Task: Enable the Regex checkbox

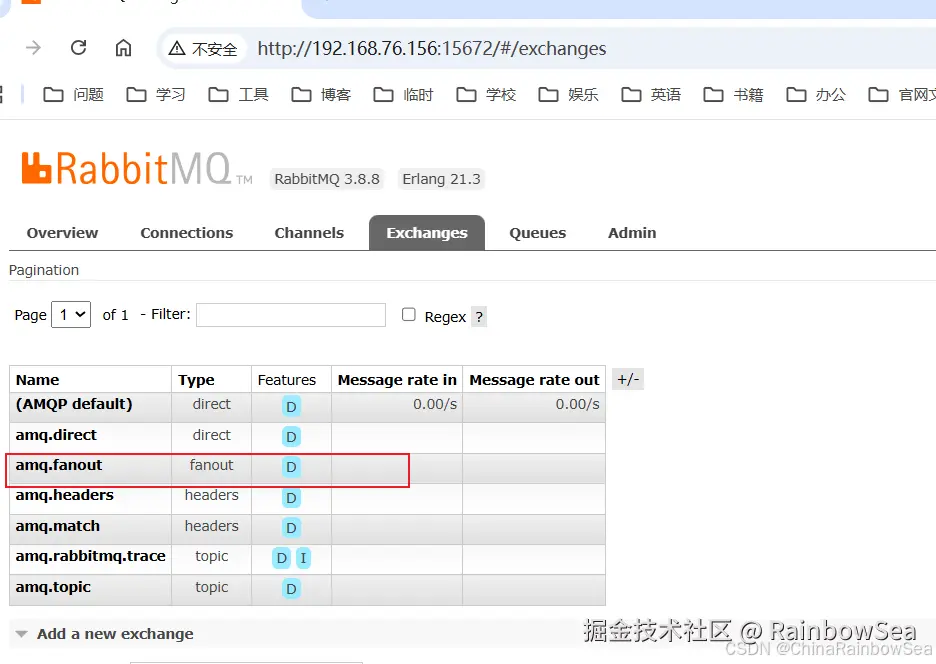Action: (x=408, y=315)
